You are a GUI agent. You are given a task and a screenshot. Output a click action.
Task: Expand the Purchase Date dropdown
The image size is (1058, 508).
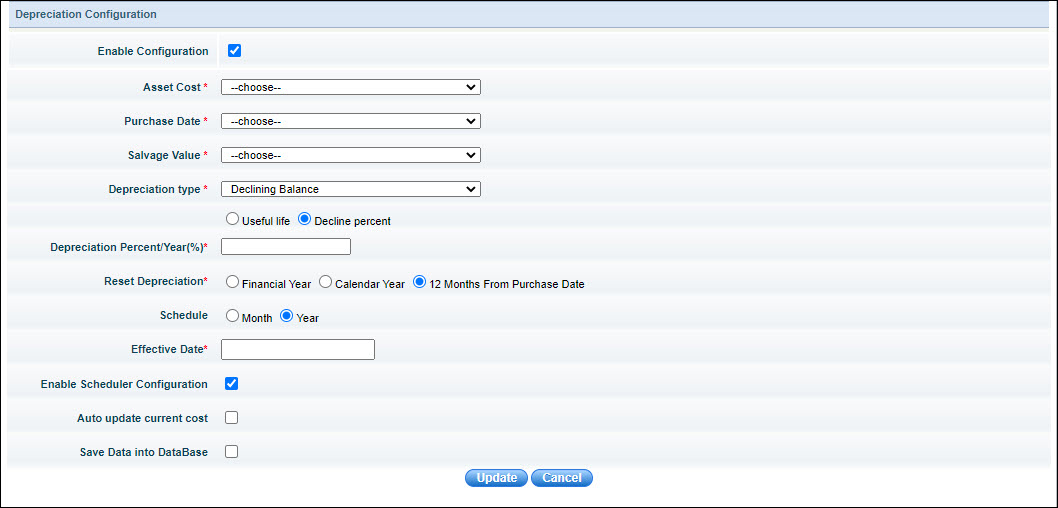pos(350,121)
